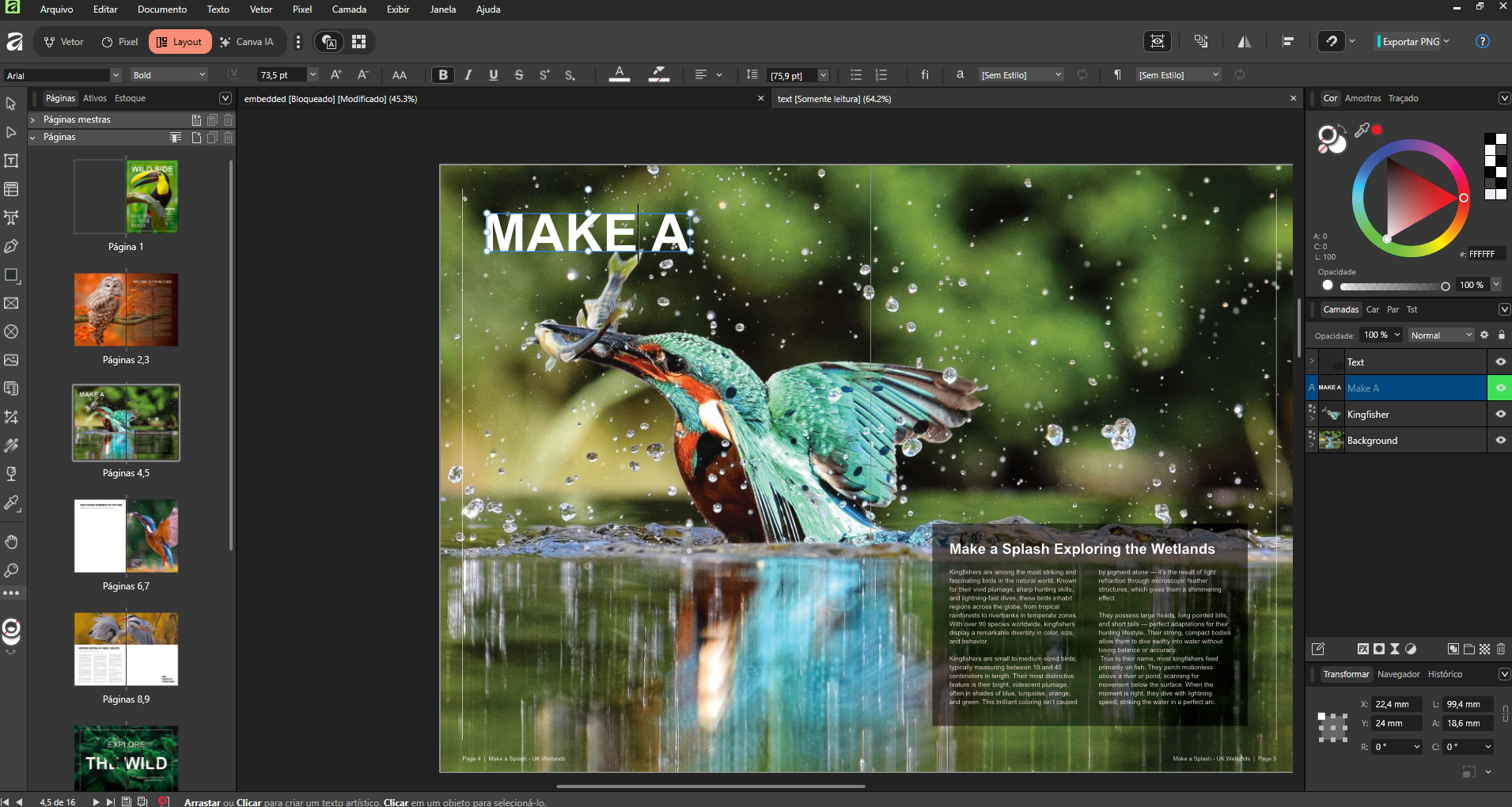Screen dimensions: 1512x807
Task: Apply Italic formatting to text
Action: 468,75
